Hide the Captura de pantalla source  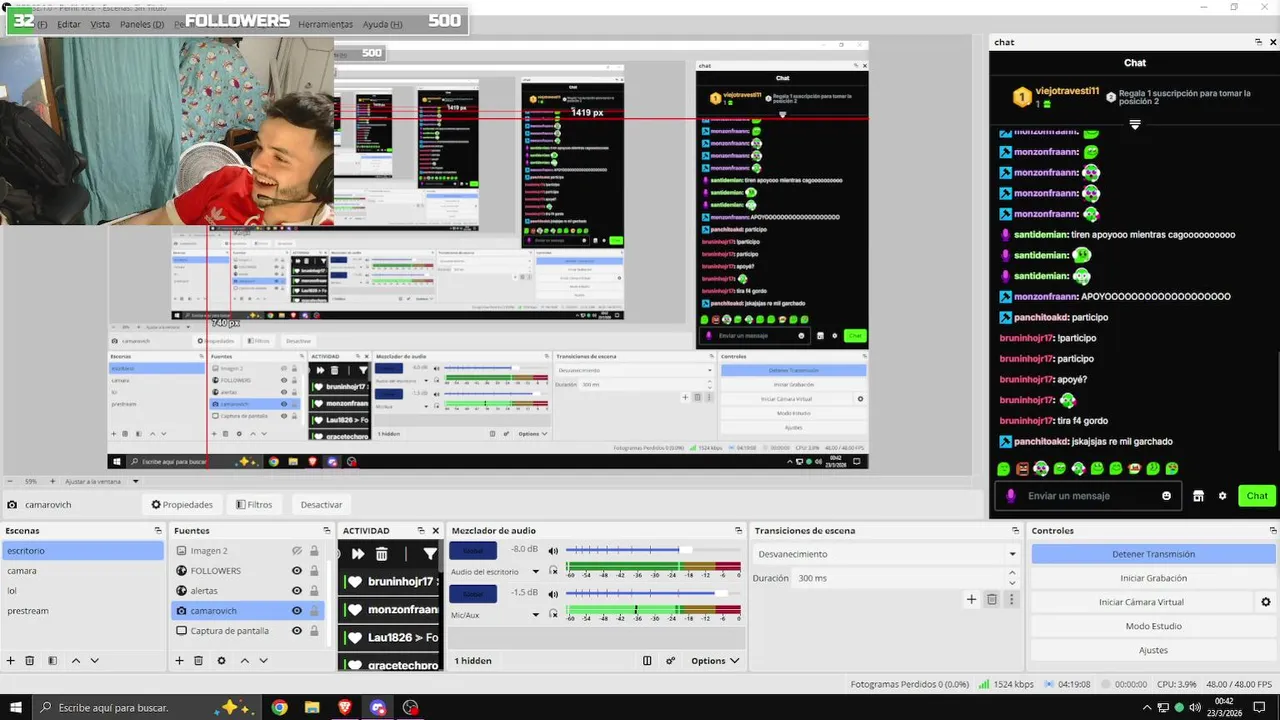pos(297,631)
